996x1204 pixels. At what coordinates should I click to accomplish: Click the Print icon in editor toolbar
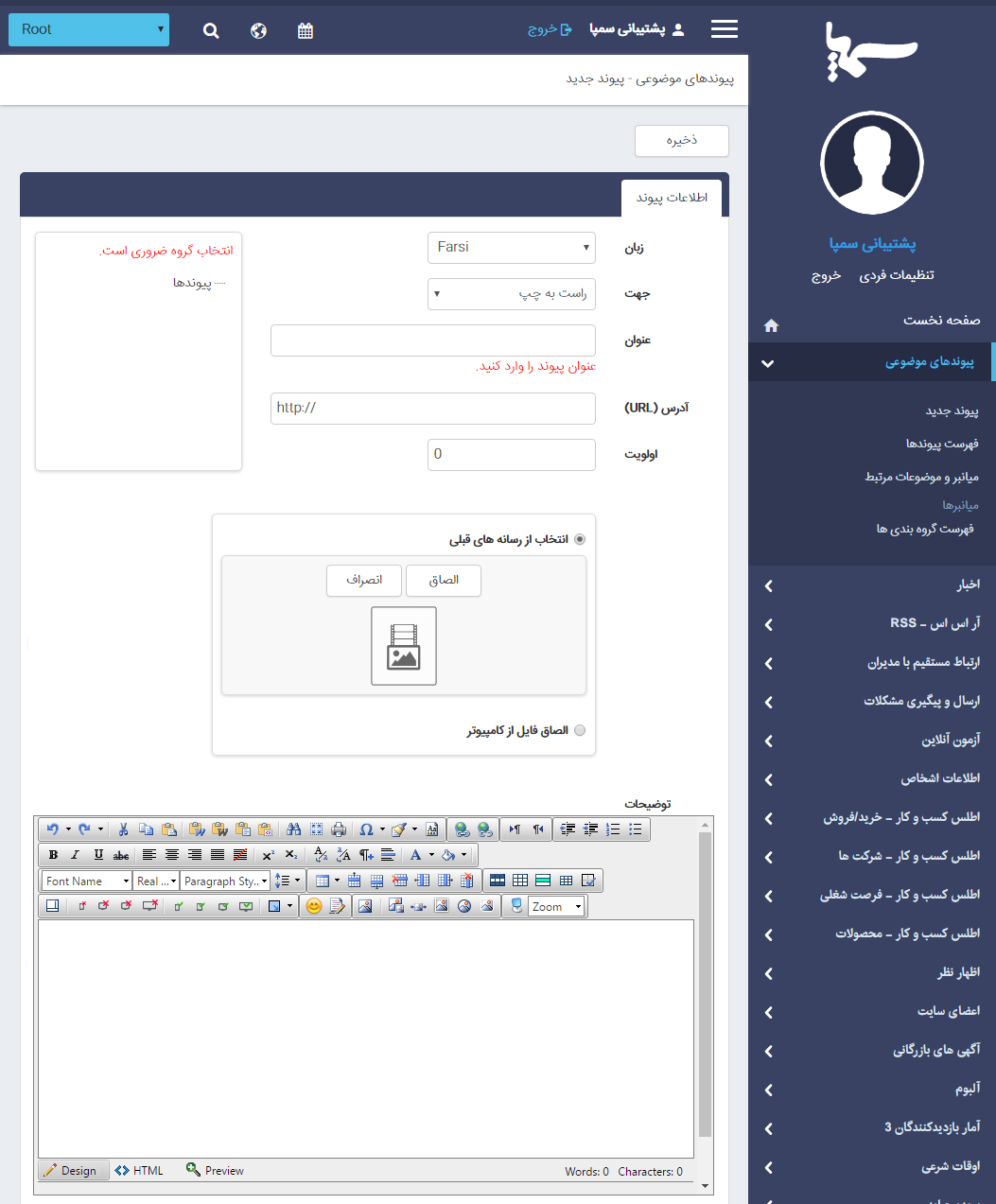[339, 829]
